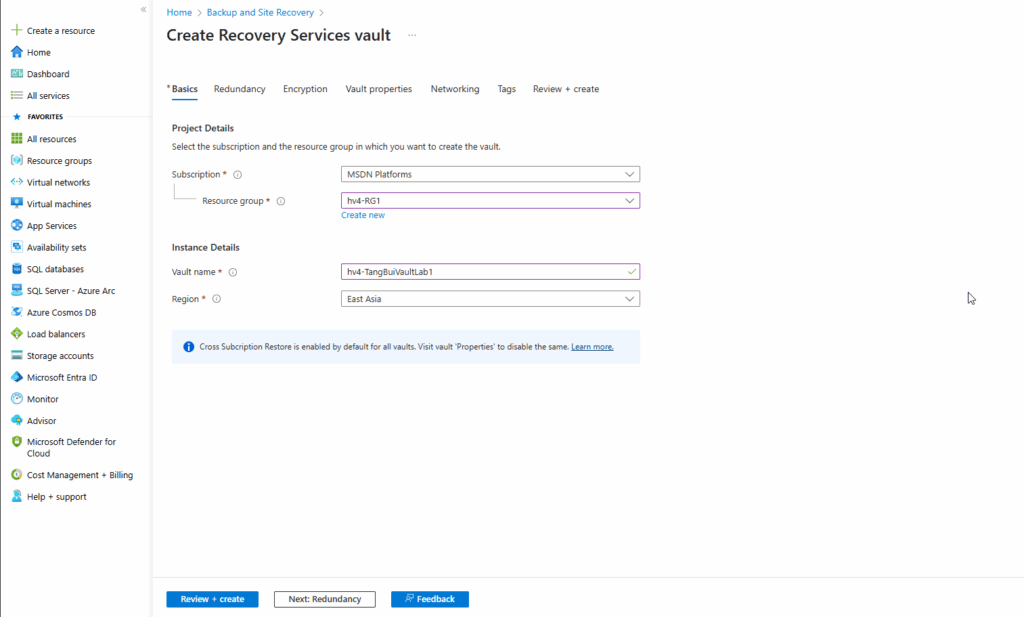Click the info icon beside Subscription
The width and height of the screenshot is (1024, 617).
(238, 174)
